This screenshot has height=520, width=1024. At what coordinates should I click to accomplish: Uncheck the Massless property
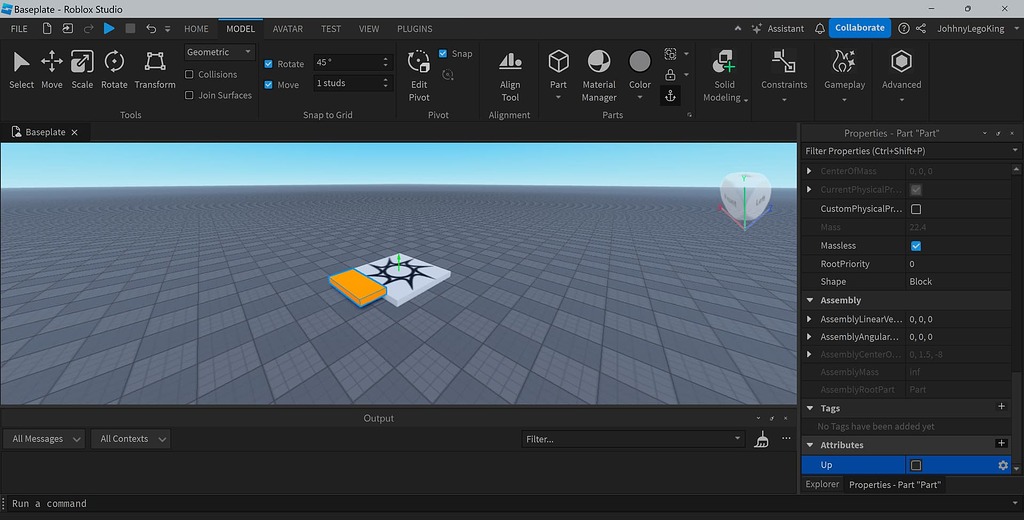pos(916,246)
